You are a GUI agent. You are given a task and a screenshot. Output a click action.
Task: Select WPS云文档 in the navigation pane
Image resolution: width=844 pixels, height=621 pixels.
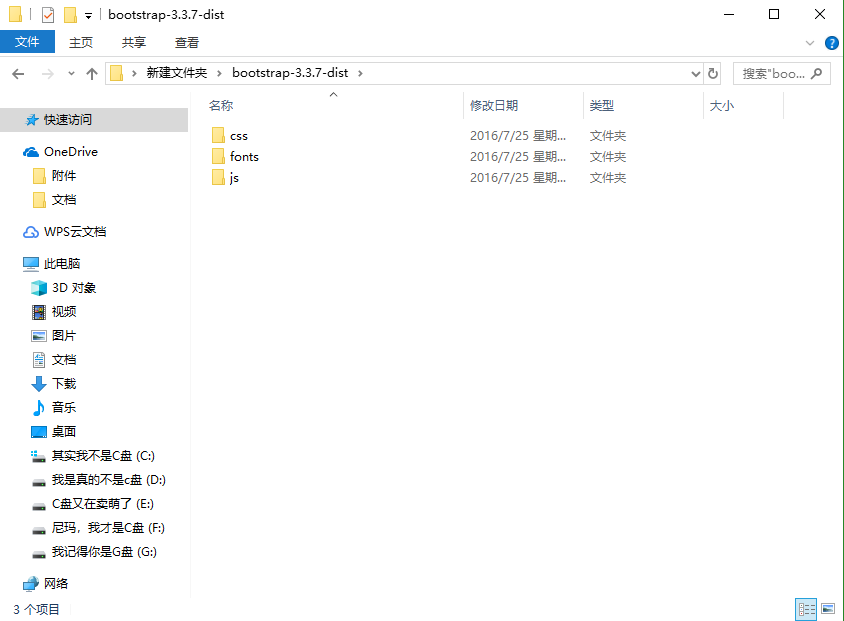[75, 232]
